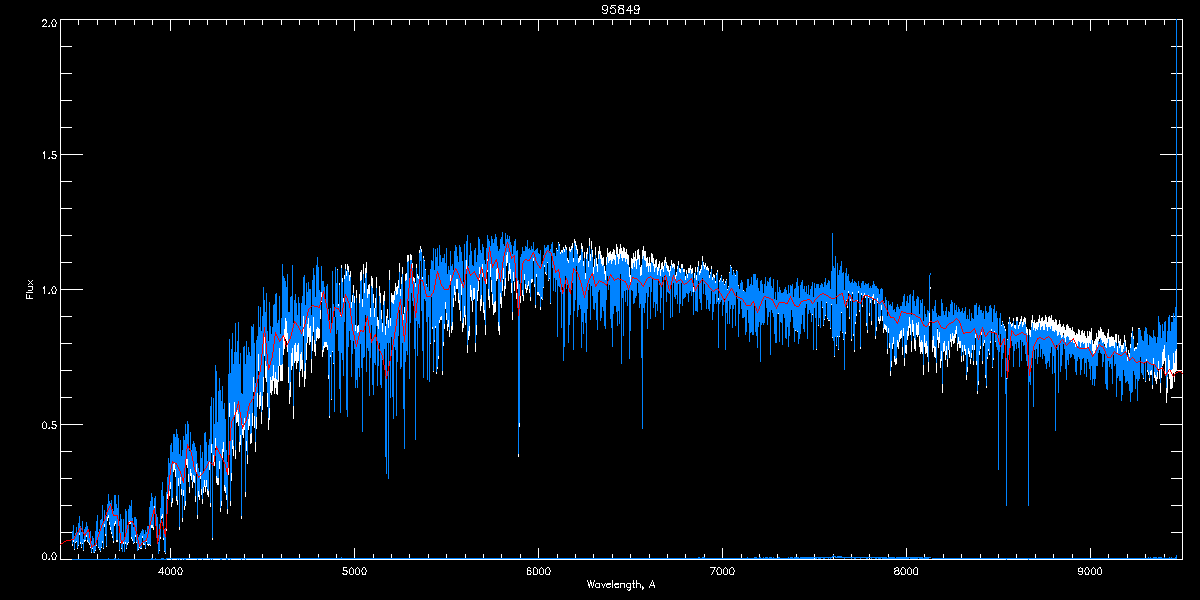Click the 5000 x-axis tick label
Image resolution: width=1200 pixels, height=600 pixels.
point(354,572)
